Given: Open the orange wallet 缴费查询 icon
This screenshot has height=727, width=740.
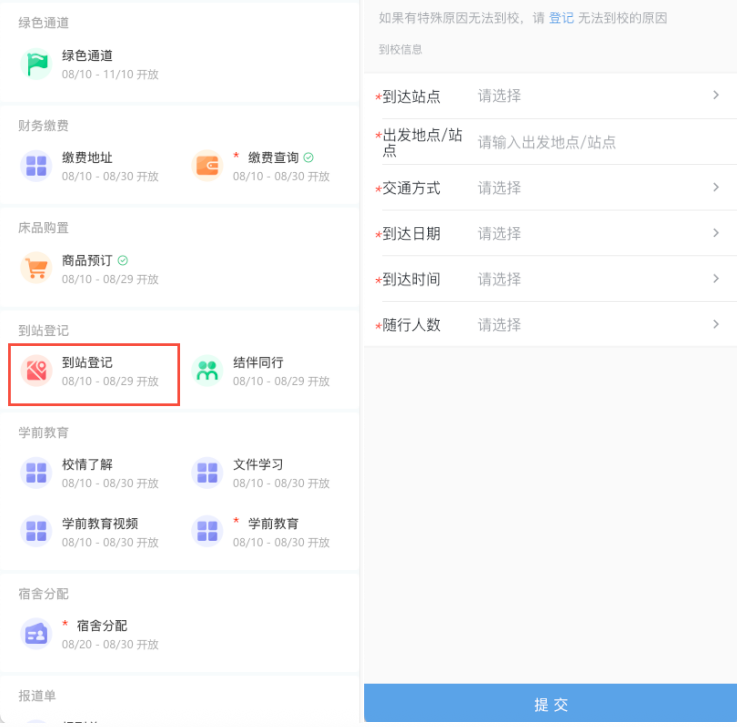Looking at the screenshot, I should pyautogui.click(x=207, y=166).
